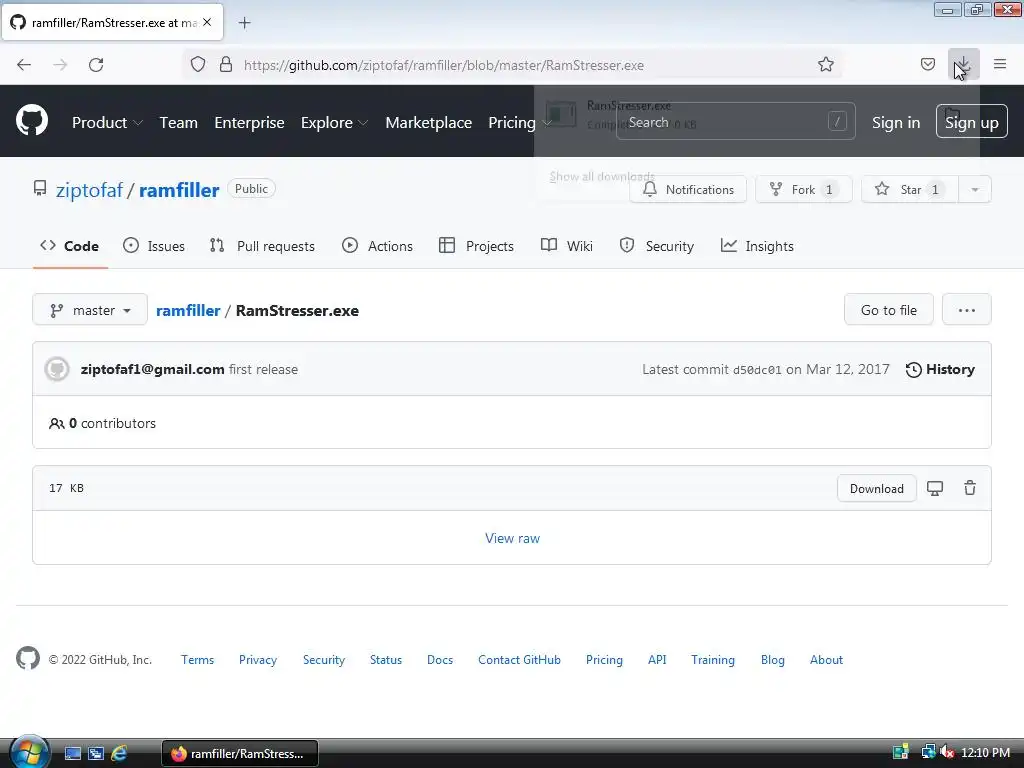Screen dimensions: 1024x768
Task: Click the committer avatar icon
Action: 57,369
